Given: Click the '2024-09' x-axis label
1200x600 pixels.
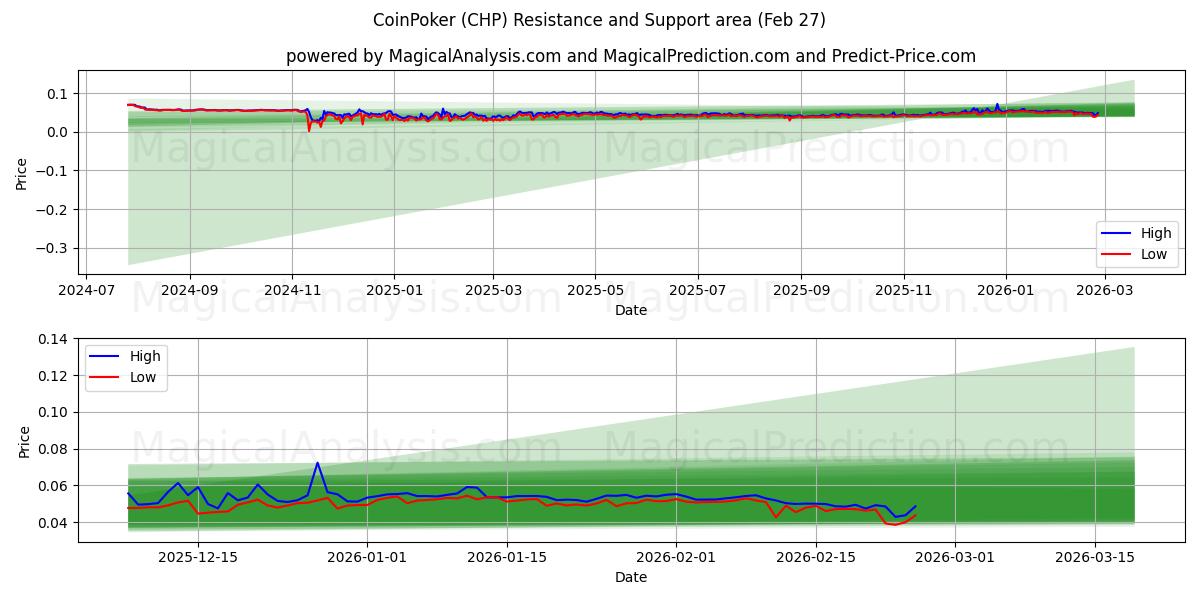Looking at the screenshot, I should 189,289.
